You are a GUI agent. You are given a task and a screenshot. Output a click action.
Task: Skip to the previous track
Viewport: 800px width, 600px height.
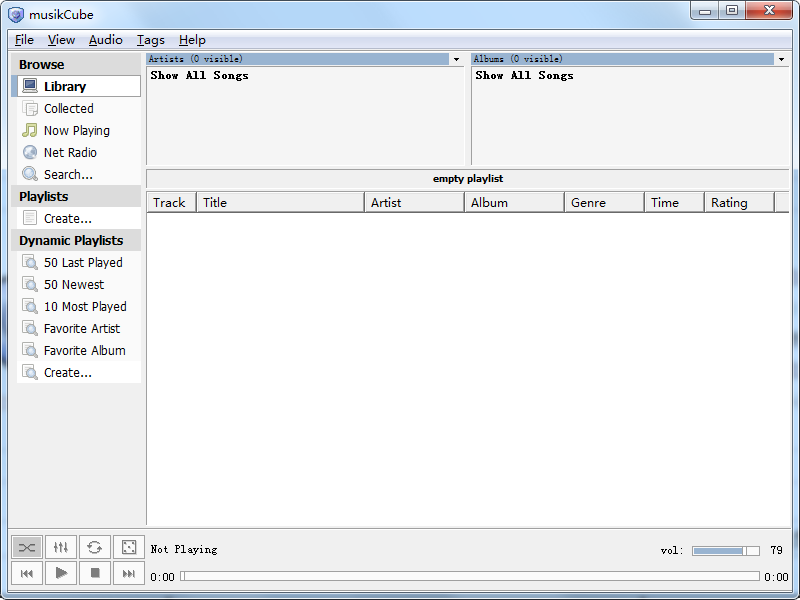point(27,573)
